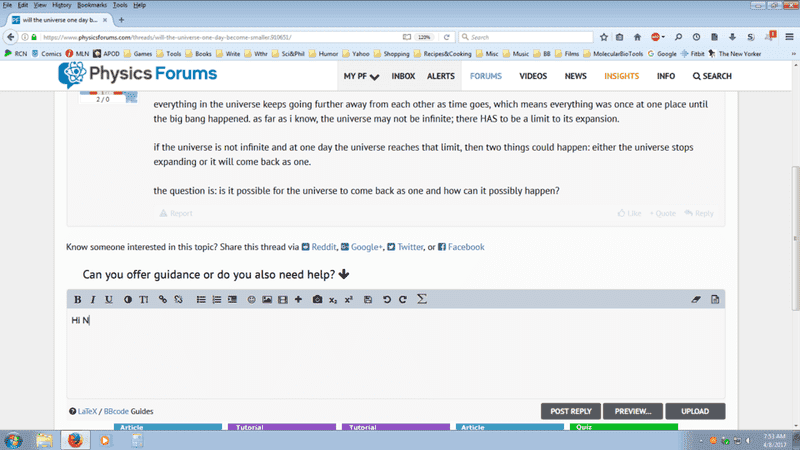Click the undo arrow in editor

coord(387,300)
